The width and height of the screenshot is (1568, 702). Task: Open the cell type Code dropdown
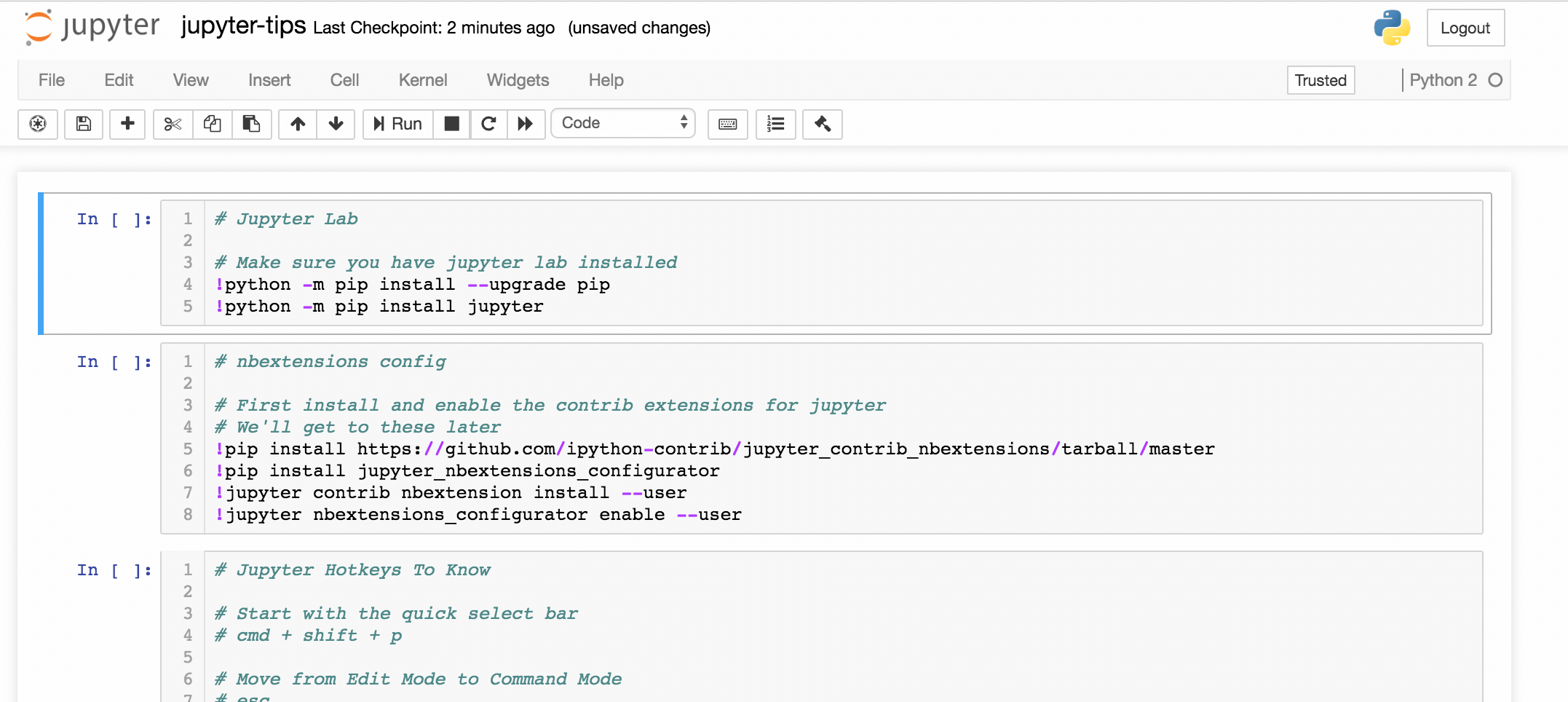[623, 123]
